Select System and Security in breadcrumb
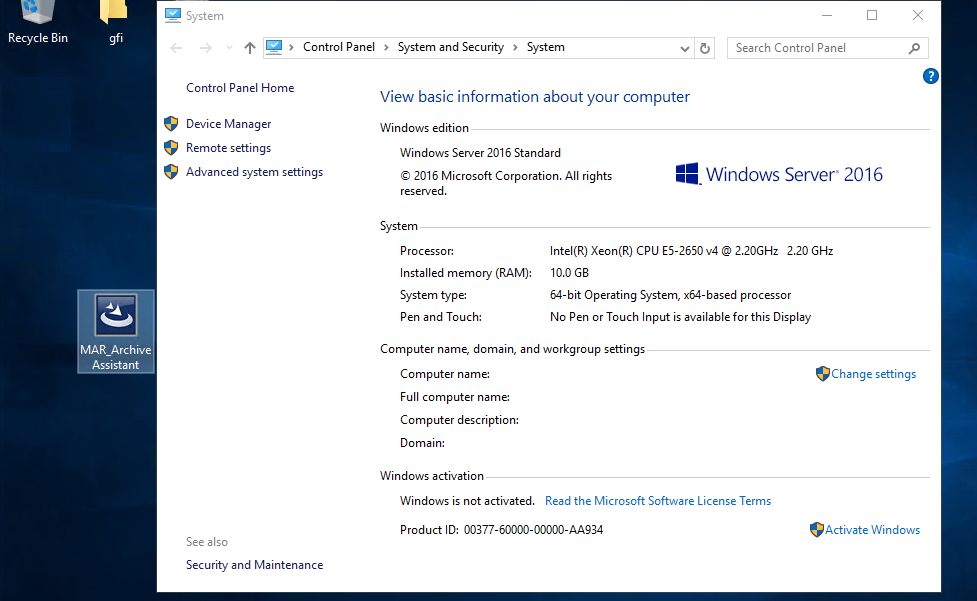The image size is (977, 601). pos(450,47)
